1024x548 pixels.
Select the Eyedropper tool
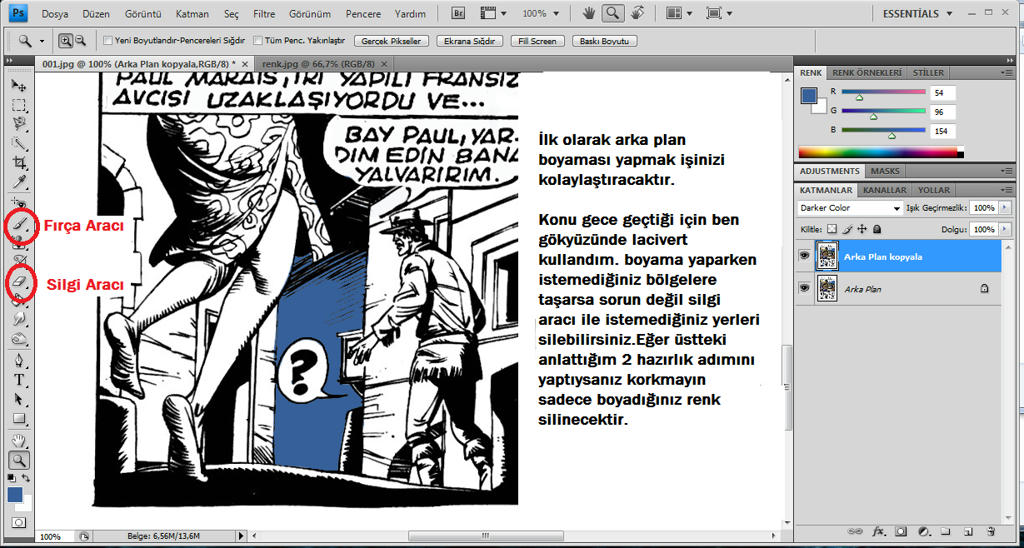(20, 181)
